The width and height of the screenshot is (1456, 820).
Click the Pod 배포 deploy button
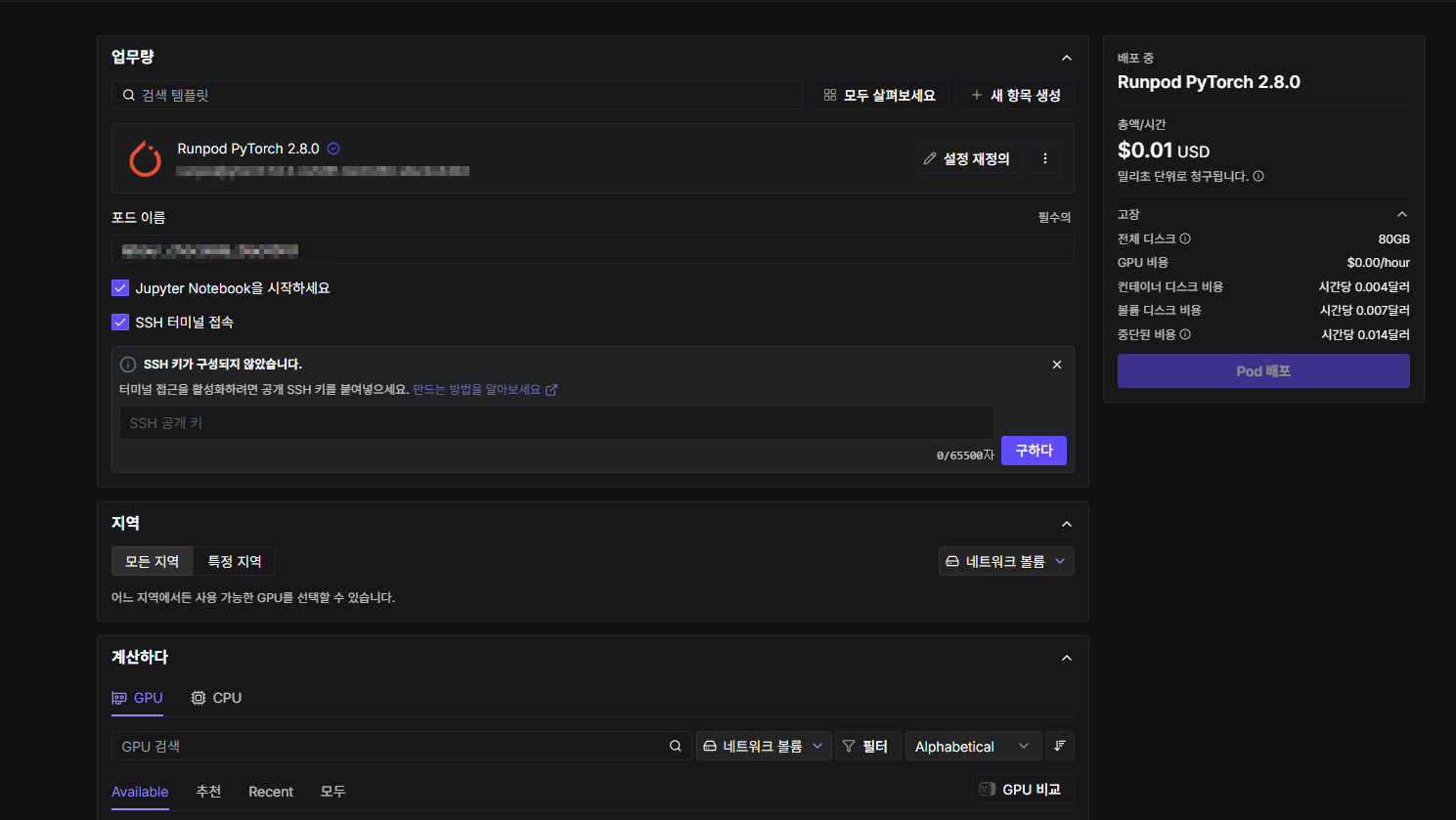1263,371
